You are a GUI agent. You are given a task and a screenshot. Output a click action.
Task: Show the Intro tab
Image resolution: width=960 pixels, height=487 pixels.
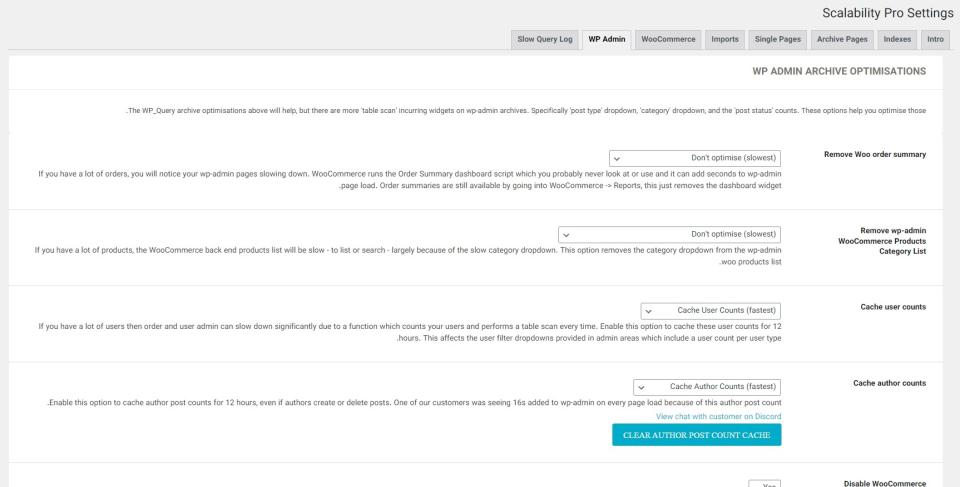[935, 39]
